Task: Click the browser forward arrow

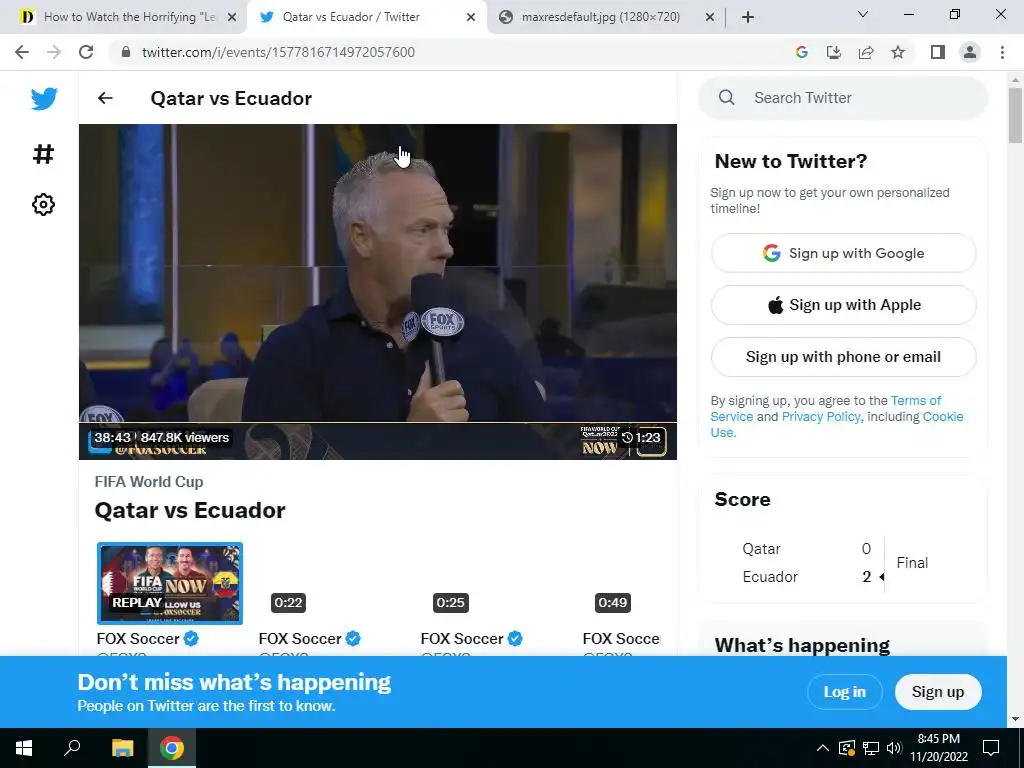Action: point(54,52)
